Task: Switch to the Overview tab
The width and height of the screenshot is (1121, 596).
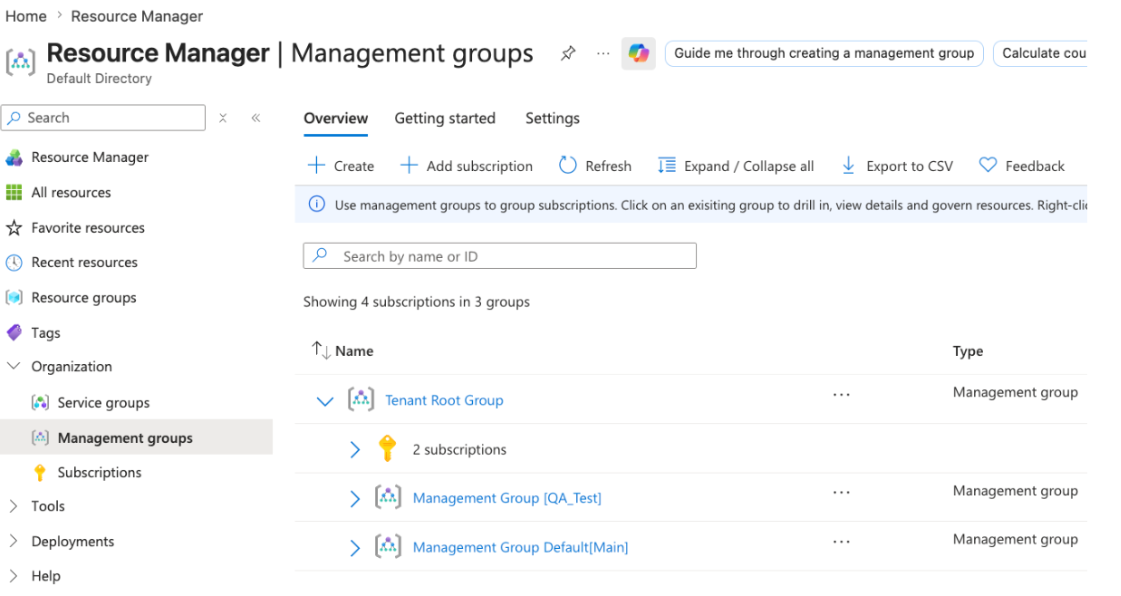Action: pyautogui.click(x=336, y=119)
